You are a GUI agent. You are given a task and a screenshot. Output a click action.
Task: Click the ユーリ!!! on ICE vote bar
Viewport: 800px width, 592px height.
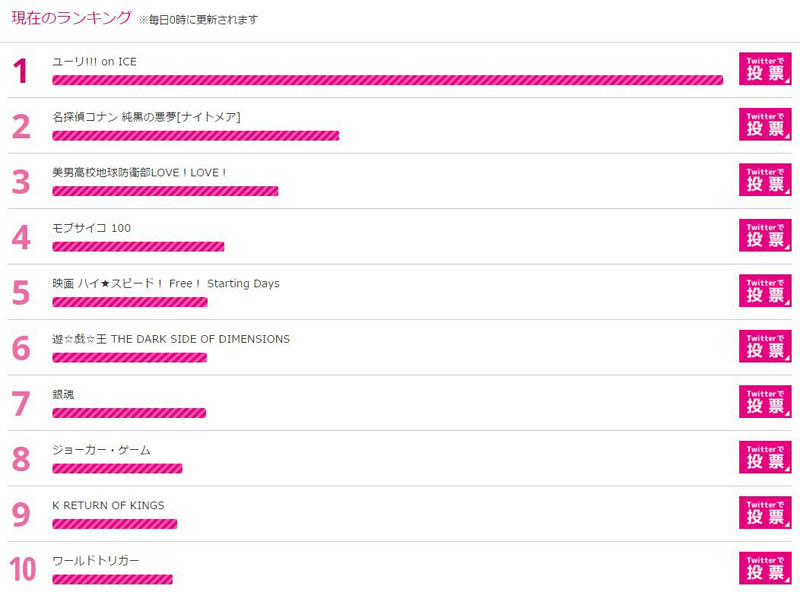[x=387, y=80]
